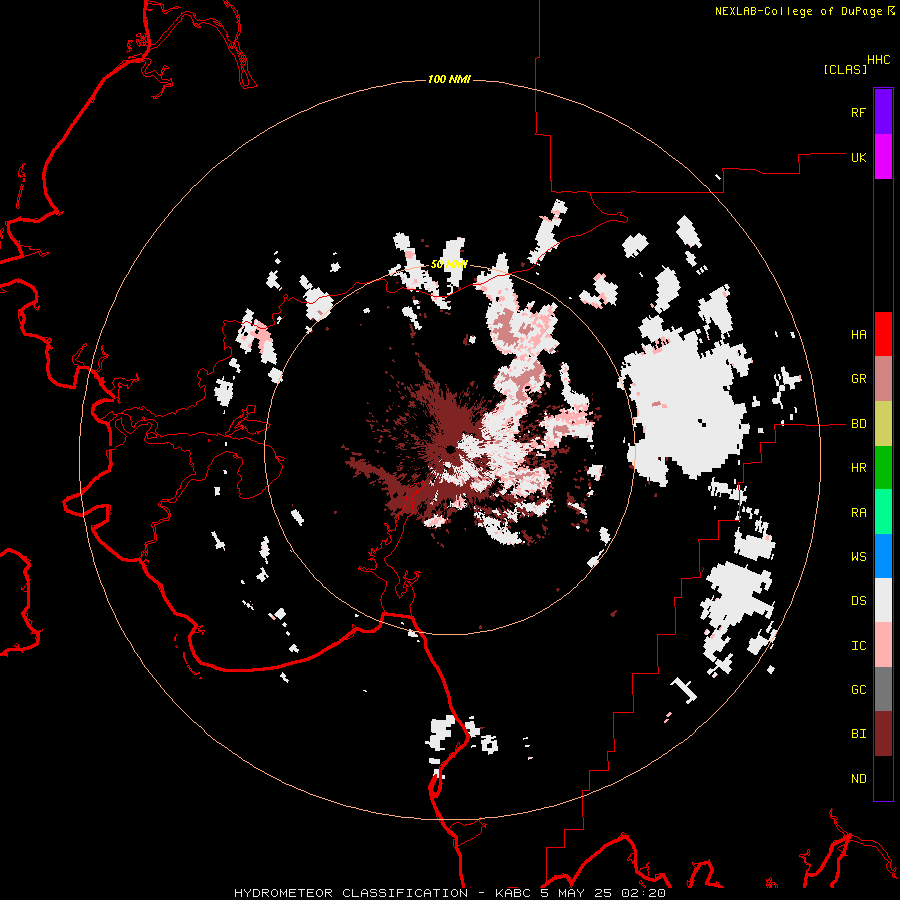This screenshot has width=900, height=900.
Task: Click the Hydrometeor Classification KABC title text
Action: [449, 893]
